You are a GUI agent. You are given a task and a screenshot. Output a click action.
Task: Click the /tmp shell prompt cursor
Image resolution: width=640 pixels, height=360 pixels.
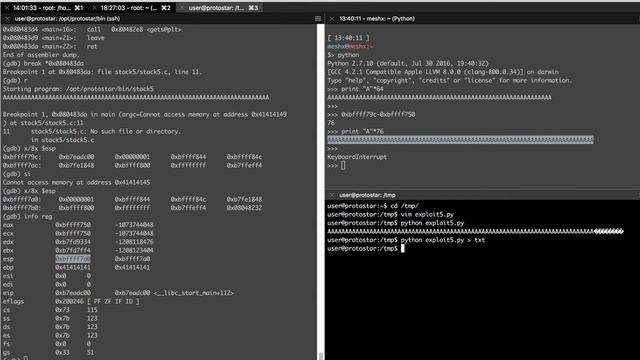(403, 249)
